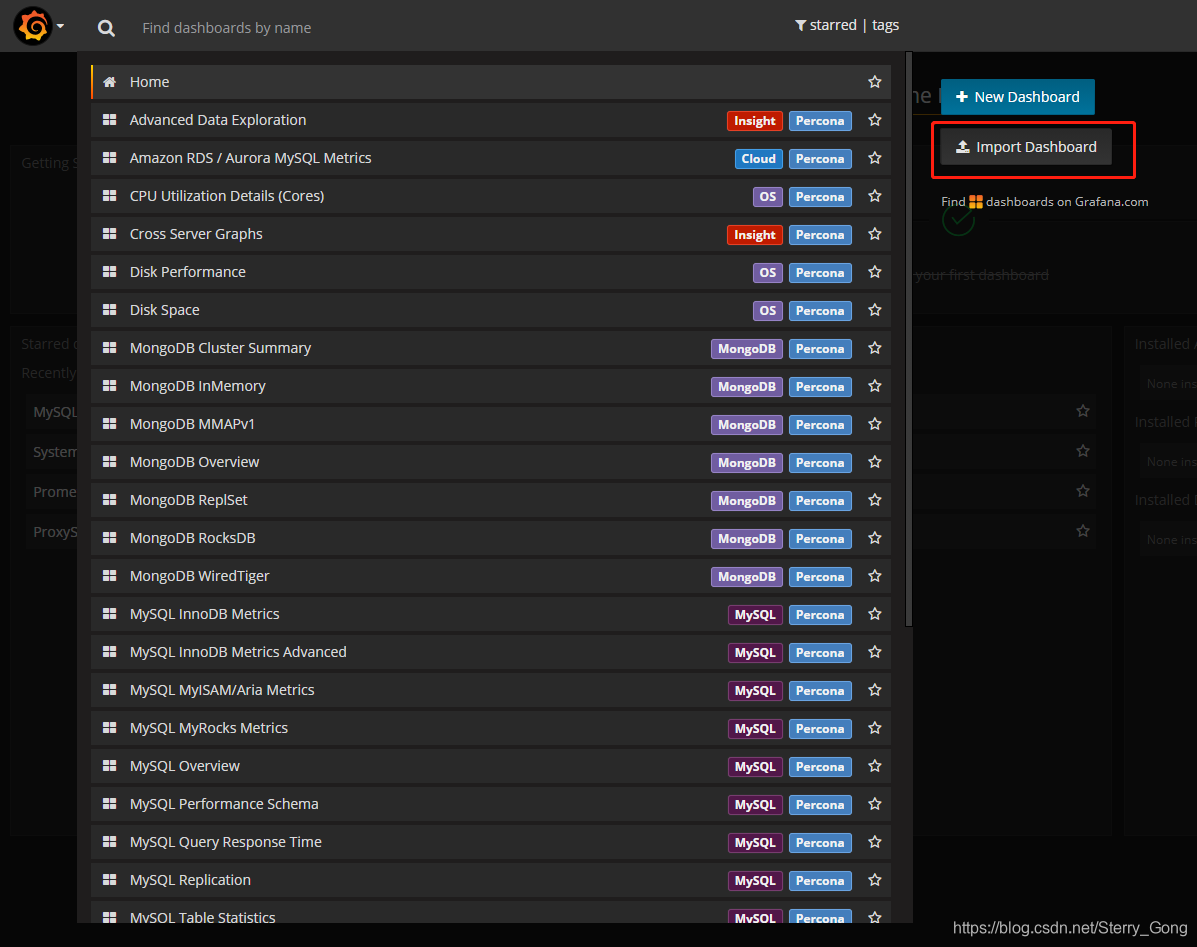The width and height of the screenshot is (1197, 947).
Task: Star Amazon RDS / Aurora MySQL Metrics
Action: coord(875,158)
